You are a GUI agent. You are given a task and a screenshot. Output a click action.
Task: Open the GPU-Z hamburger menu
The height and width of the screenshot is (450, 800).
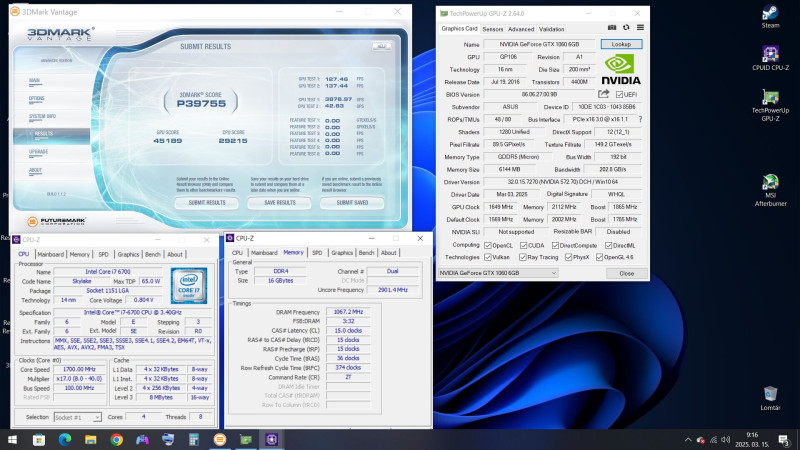640,28
